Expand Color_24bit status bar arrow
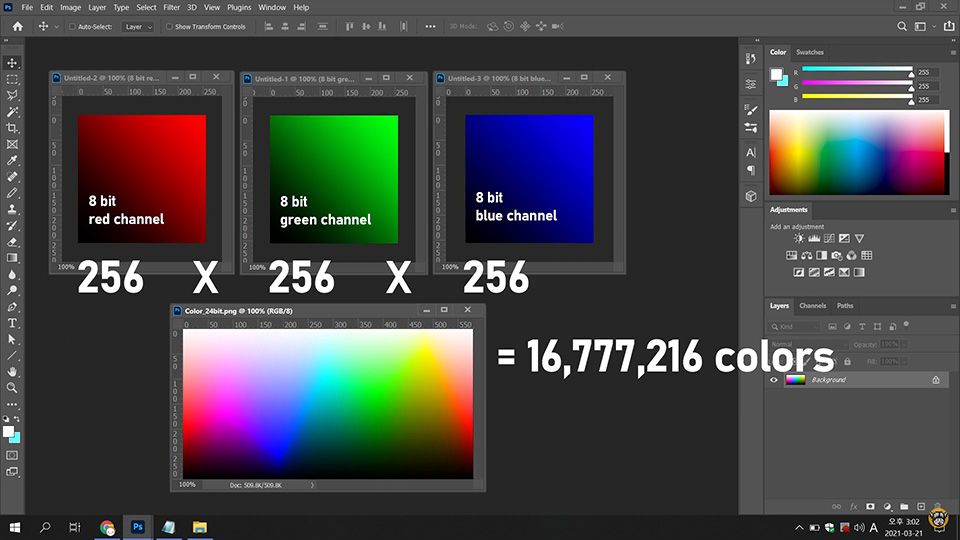The image size is (960, 540). 312,485
